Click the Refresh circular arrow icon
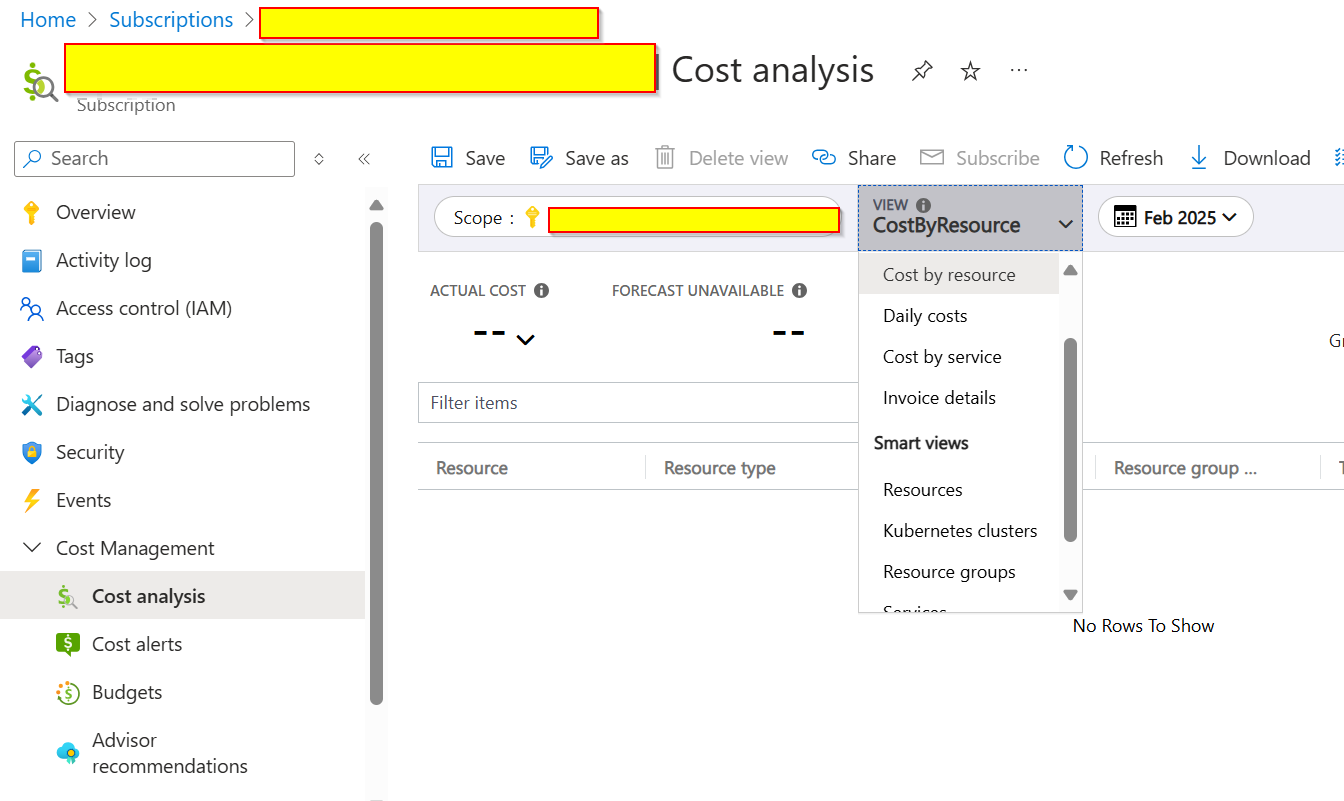 [x=1076, y=157]
